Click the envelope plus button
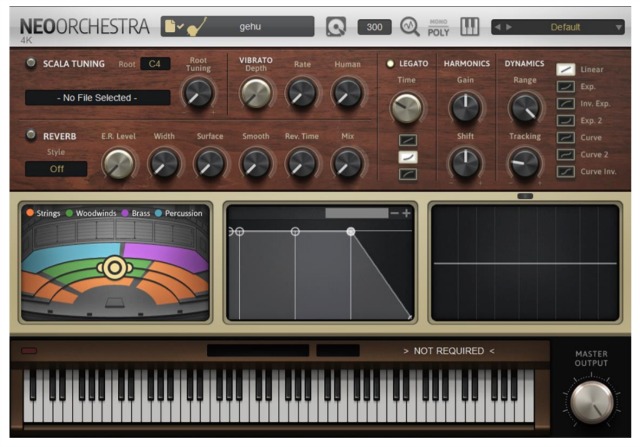Image resolution: width=640 pixels, height=447 pixels. click(406, 213)
